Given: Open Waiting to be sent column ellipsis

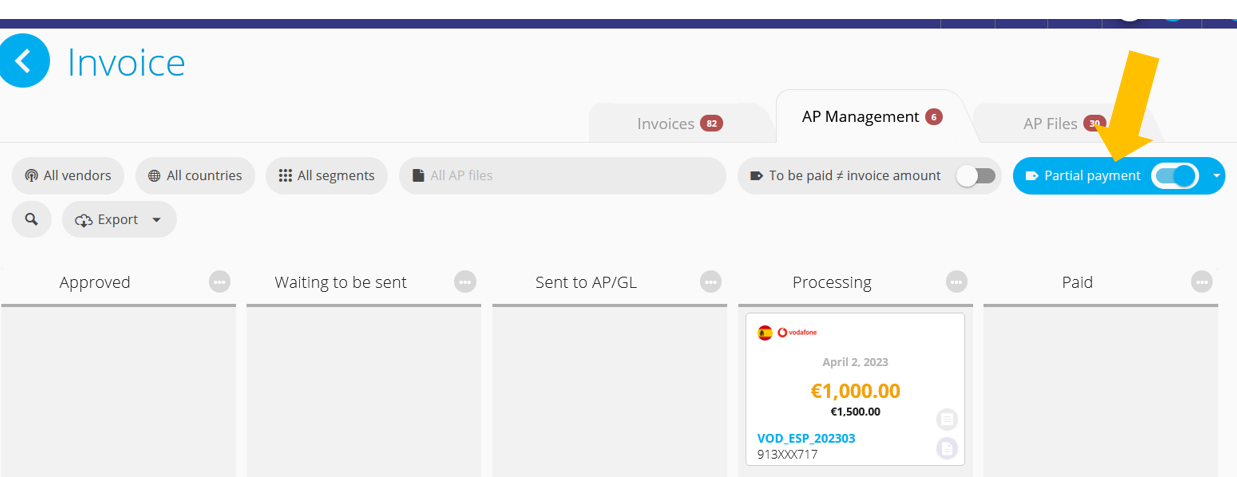Looking at the screenshot, I should (465, 282).
